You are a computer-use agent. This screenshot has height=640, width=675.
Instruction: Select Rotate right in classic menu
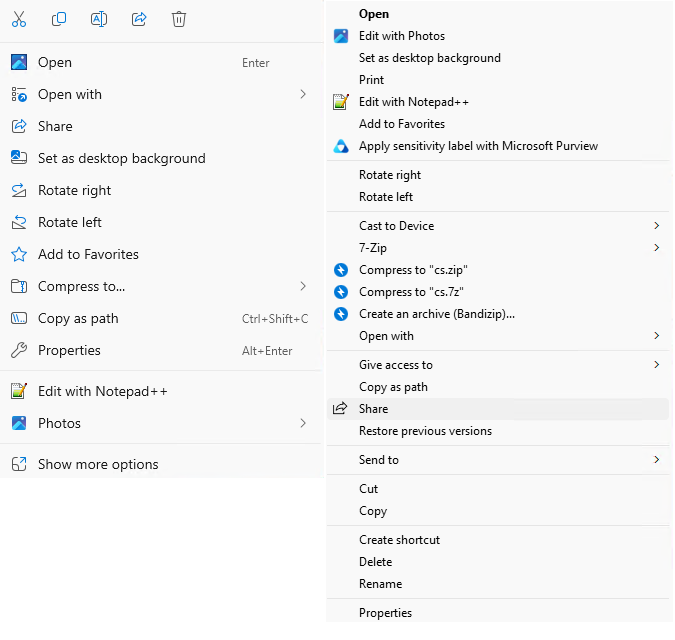[390, 175]
